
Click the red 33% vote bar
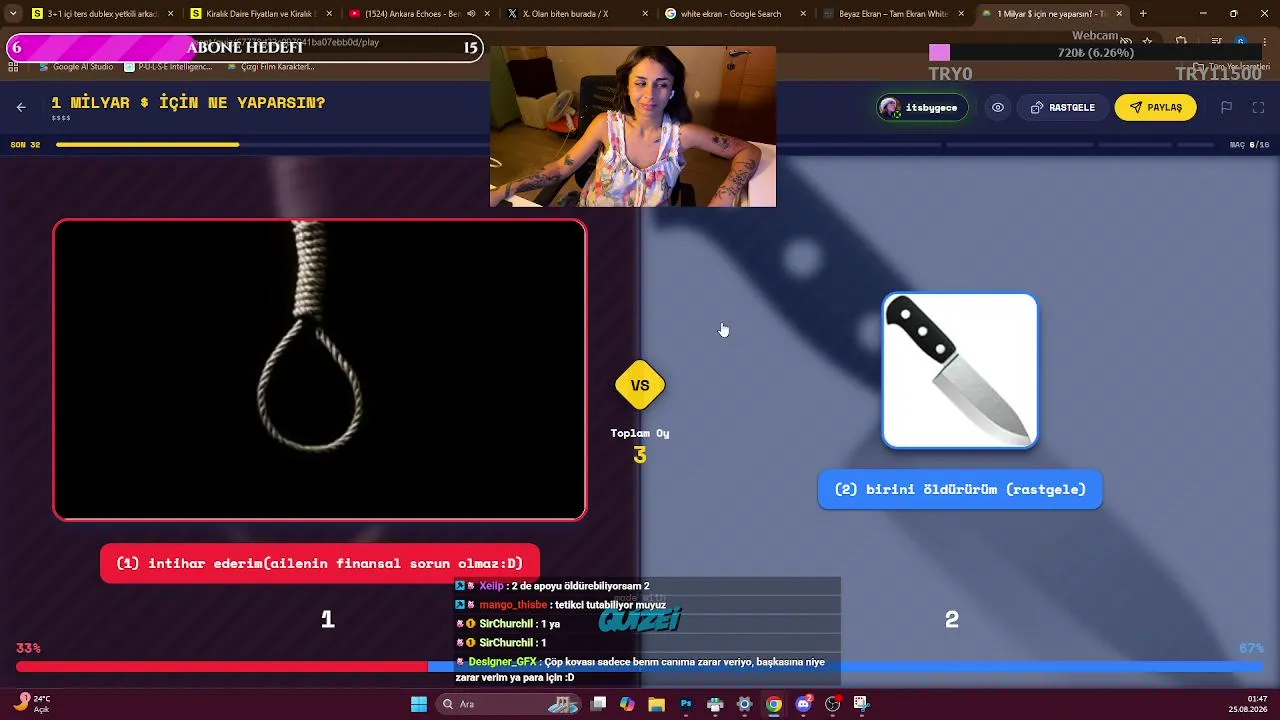tap(222, 667)
